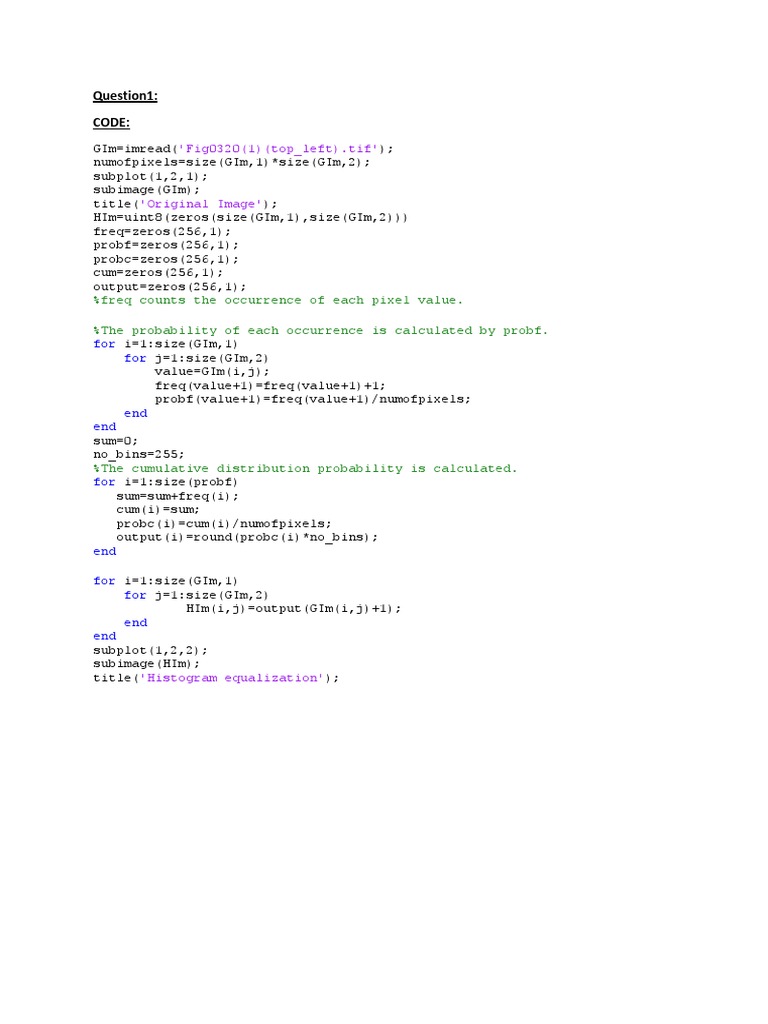Click the comment '%freq counts the occurrence of each pixel value.'
This screenshot has height=1024, width=768.
point(278,300)
